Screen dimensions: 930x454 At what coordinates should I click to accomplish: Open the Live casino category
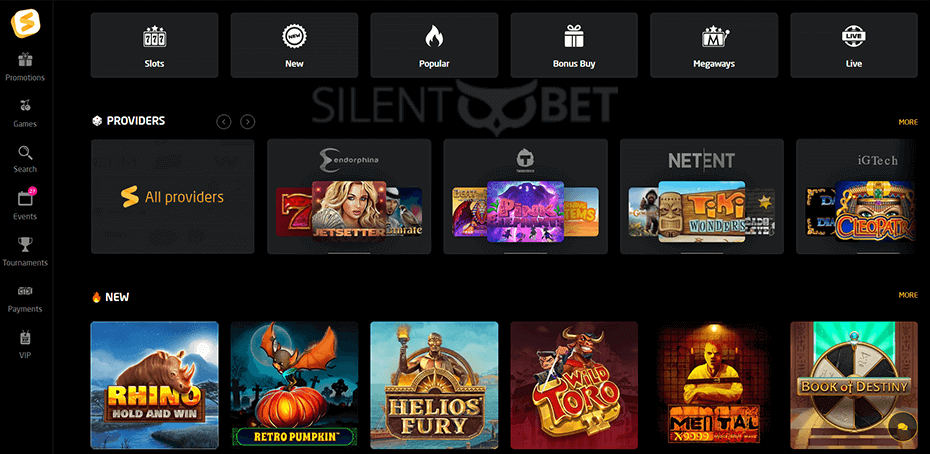coord(854,45)
